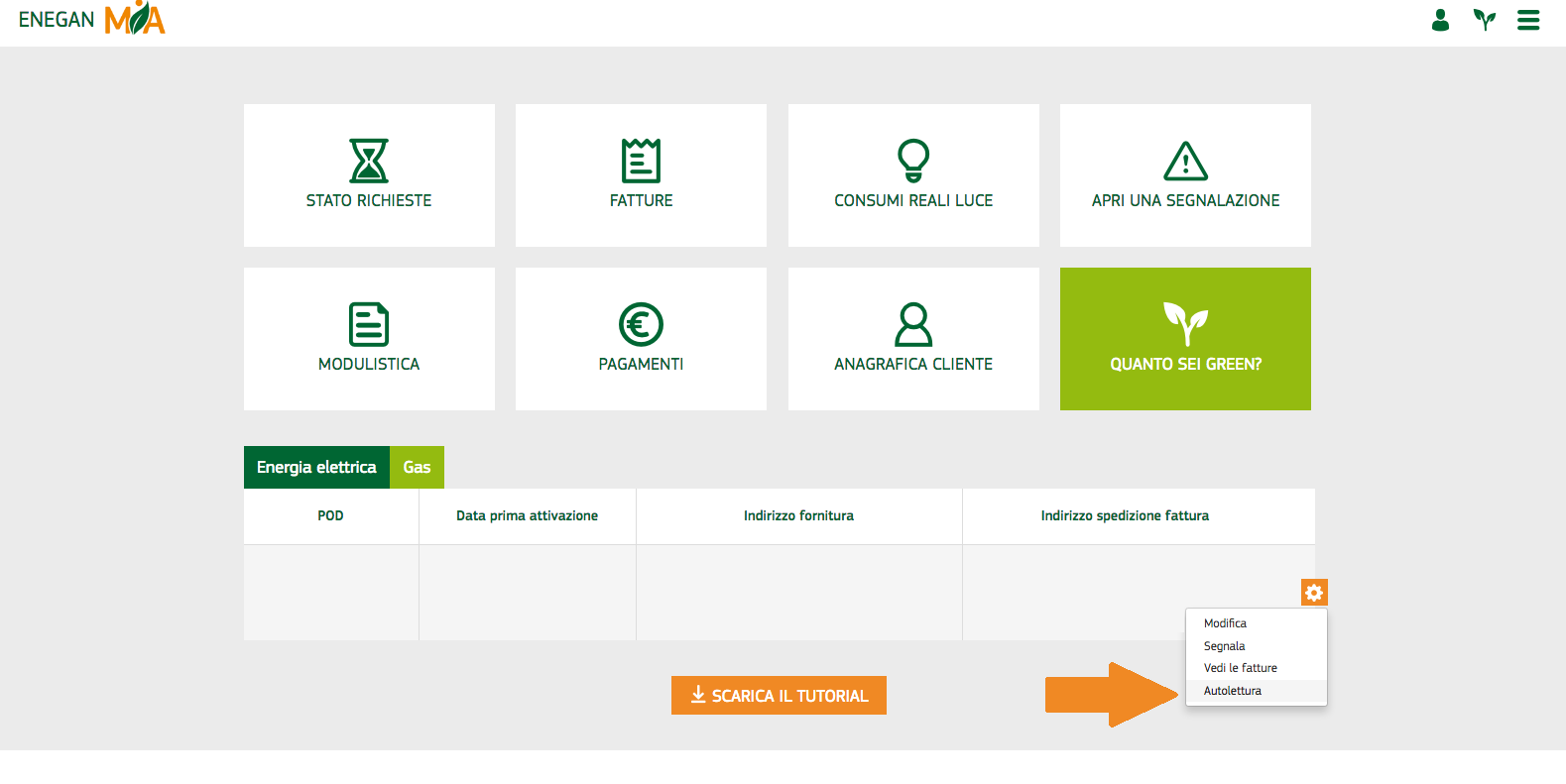Open APRI UNA SEGNALAZIONE label
This screenshot has width=1566, height=784.
pyautogui.click(x=1185, y=200)
